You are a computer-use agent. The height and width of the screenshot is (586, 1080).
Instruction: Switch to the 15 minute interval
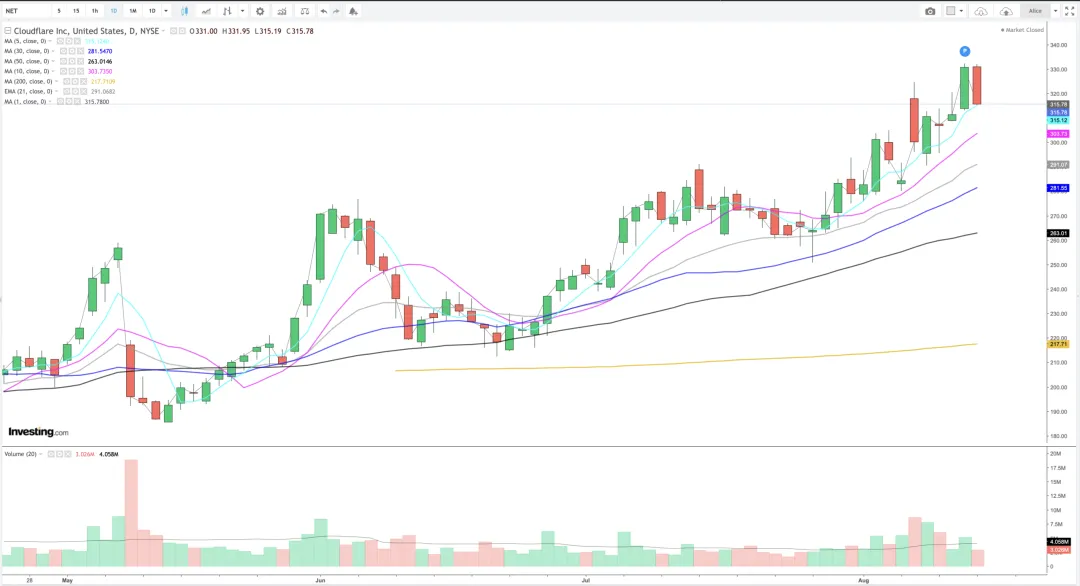(76, 11)
